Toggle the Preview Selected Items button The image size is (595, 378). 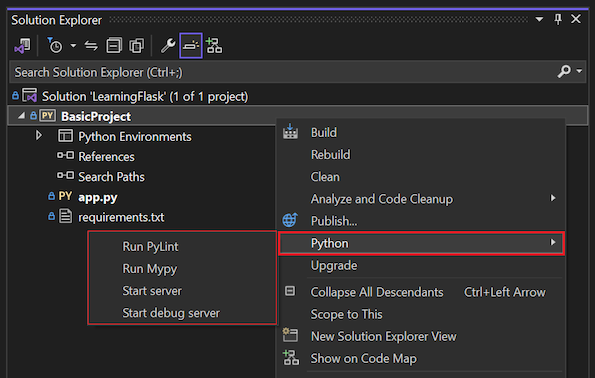pyautogui.click(x=191, y=46)
